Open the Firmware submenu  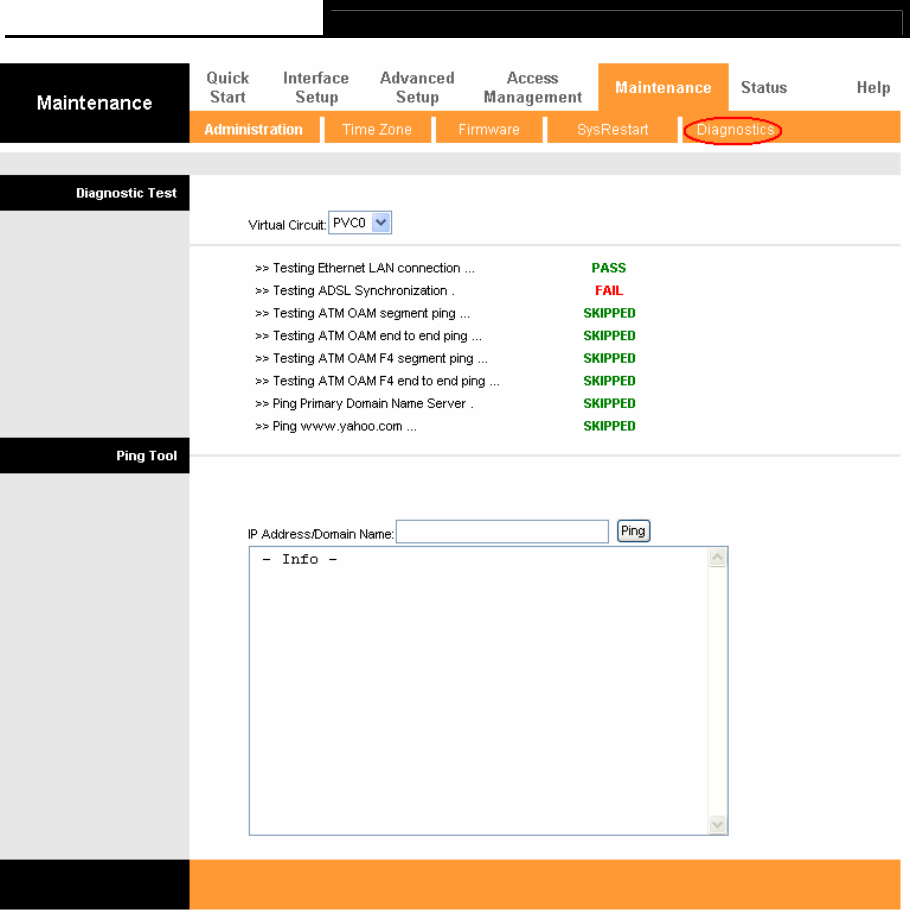(x=488, y=129)
